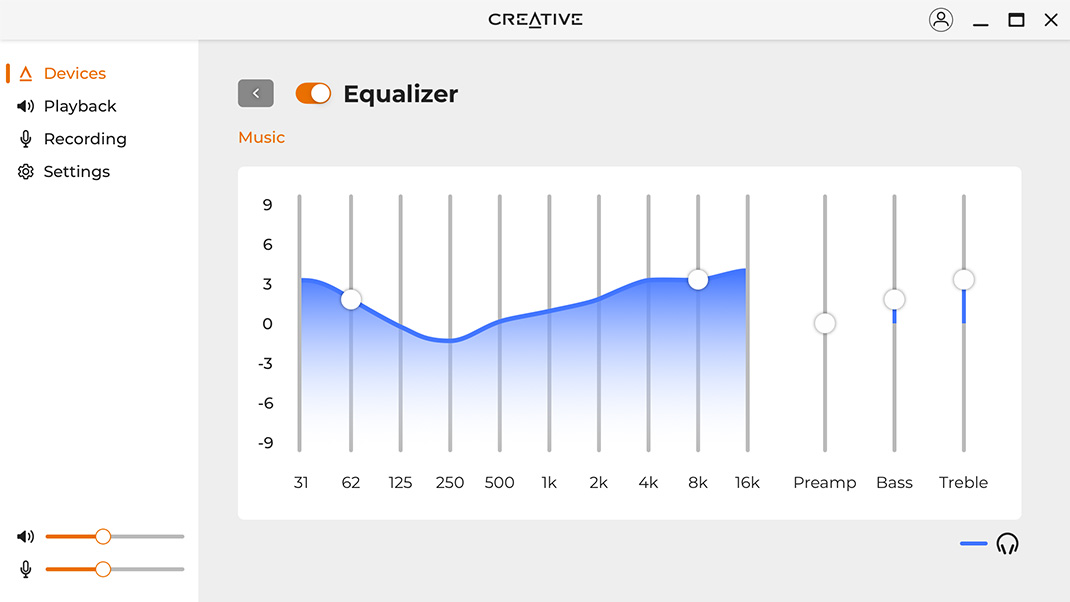Open the Playback section

pyautogui.click(x=80, y=106)
